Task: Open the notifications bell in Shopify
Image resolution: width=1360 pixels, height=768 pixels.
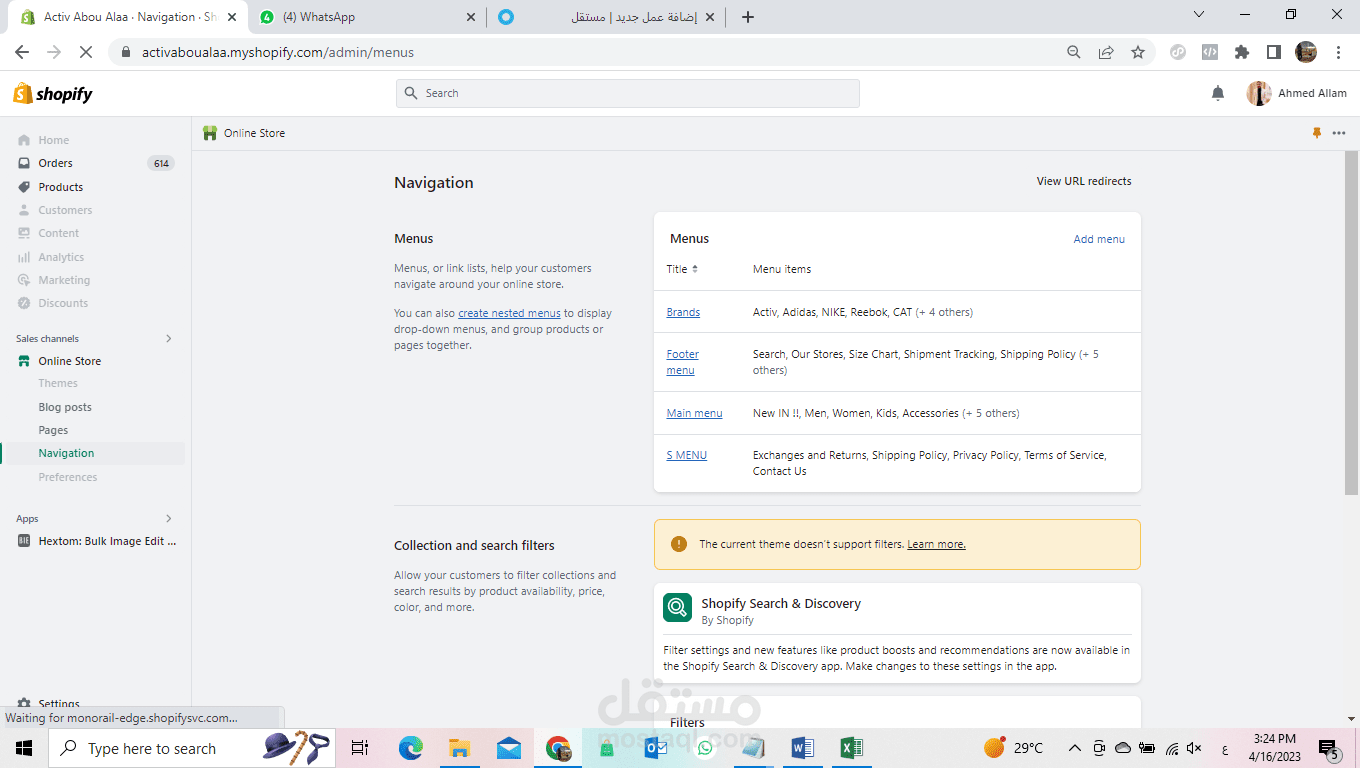Action: pyautogui.click(x=1217, y=93)
